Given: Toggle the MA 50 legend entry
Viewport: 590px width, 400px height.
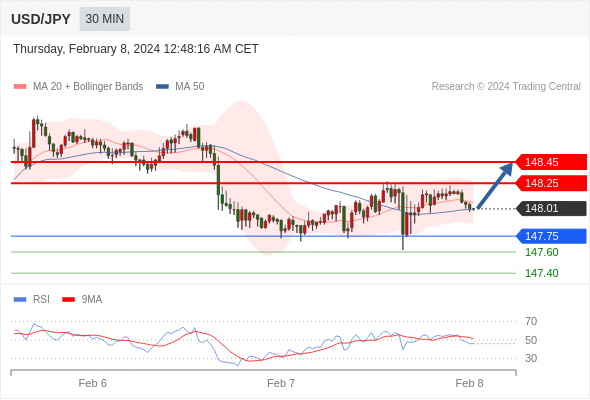Looking at the screenshot, I should (x=180, y=87).
